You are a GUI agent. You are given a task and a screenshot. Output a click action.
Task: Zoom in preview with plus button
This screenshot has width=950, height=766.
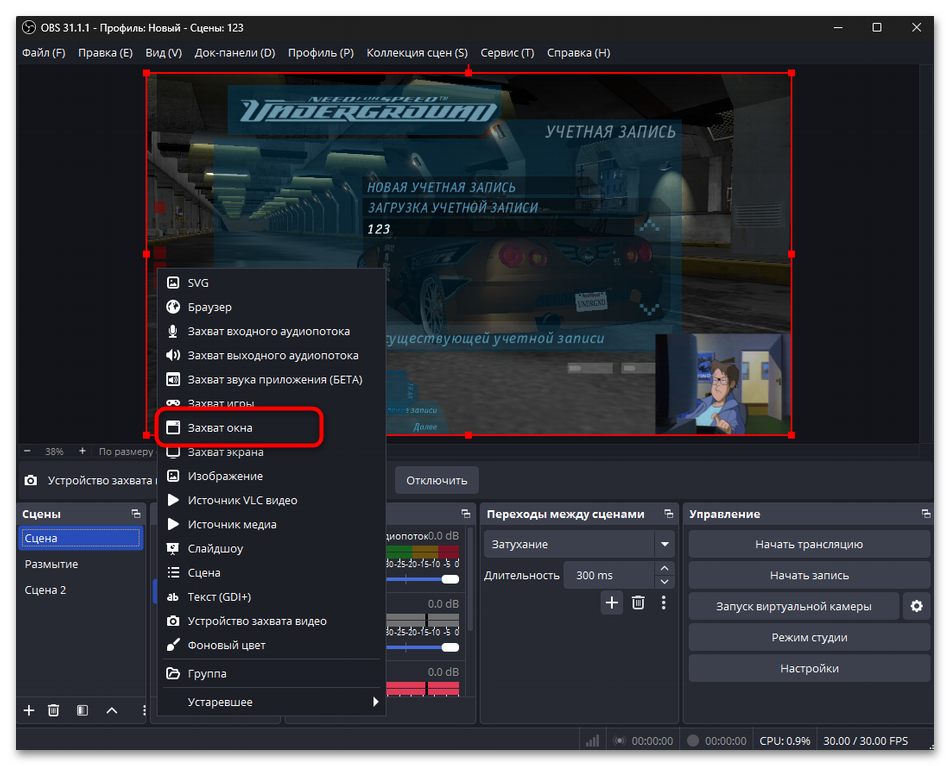point(82,452)
